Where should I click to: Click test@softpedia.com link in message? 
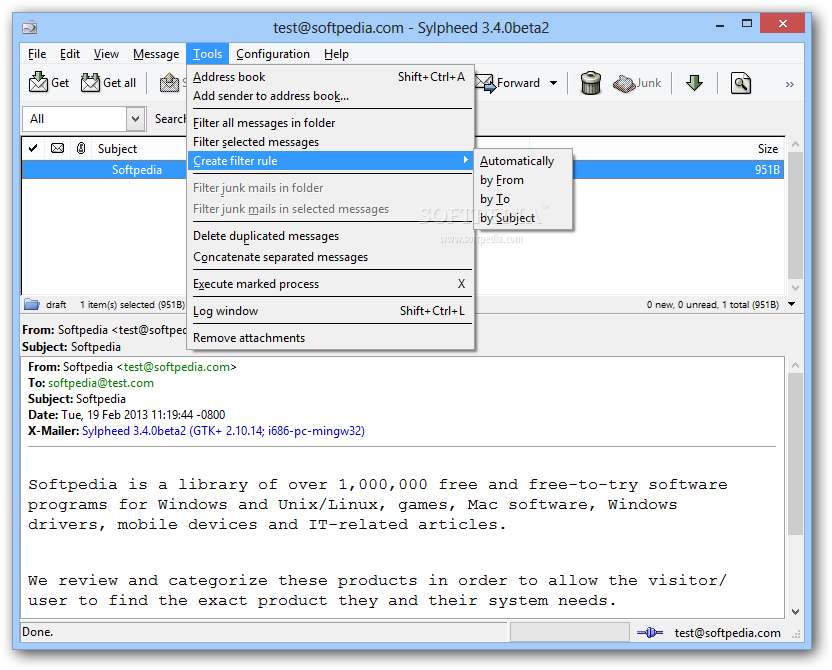click(177, 367)
